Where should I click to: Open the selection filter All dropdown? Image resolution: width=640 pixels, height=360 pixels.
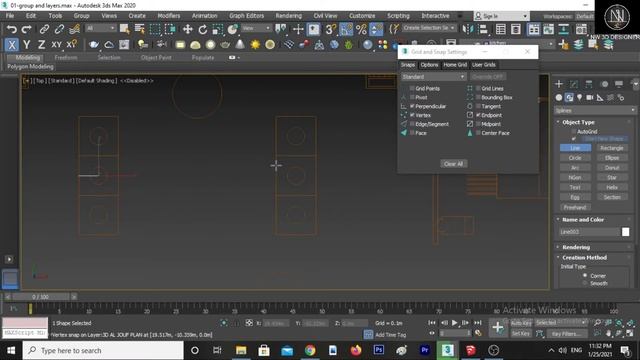[x=100, y=28]
